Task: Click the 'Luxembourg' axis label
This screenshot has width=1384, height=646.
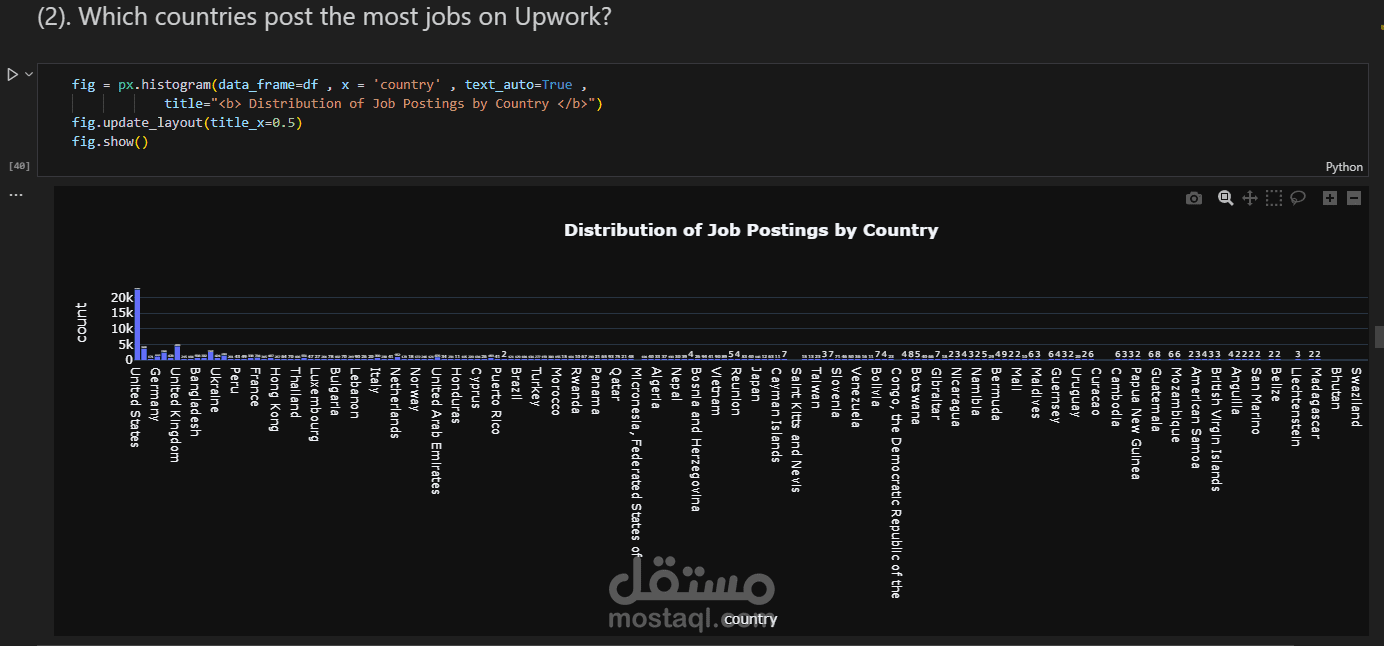Action: point(315,403)
